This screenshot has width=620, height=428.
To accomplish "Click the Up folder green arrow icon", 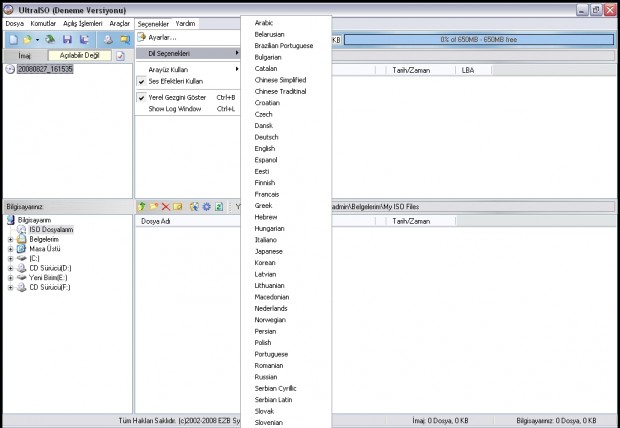I will point(141,206).
